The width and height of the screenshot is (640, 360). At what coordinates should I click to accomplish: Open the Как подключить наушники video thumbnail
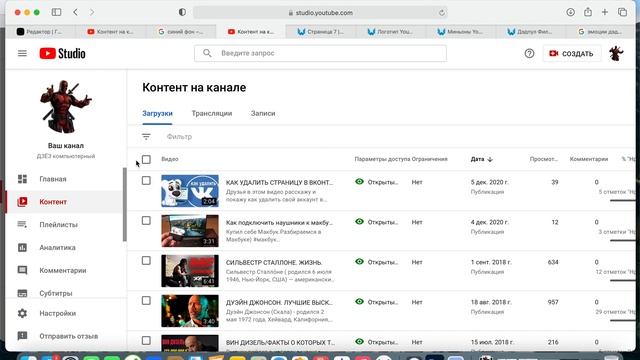click(190, 231)
